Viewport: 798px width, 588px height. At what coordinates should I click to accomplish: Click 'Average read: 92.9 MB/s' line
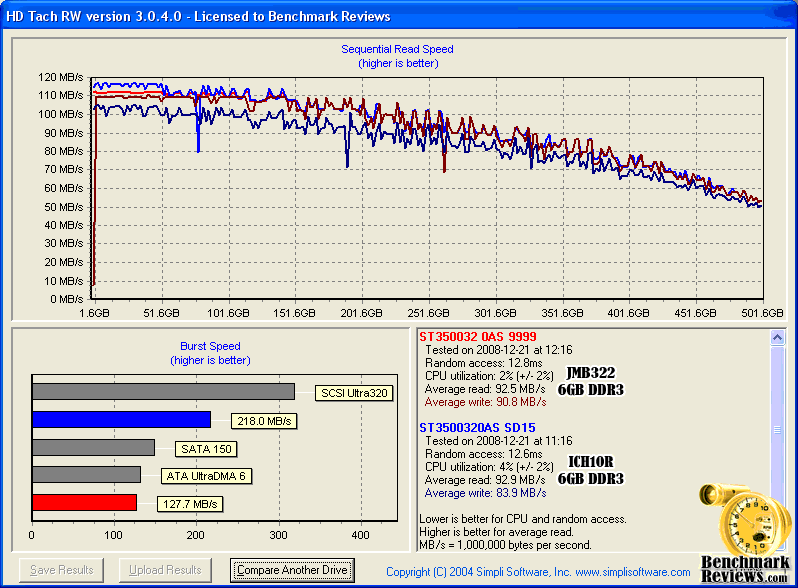(485, 480)
